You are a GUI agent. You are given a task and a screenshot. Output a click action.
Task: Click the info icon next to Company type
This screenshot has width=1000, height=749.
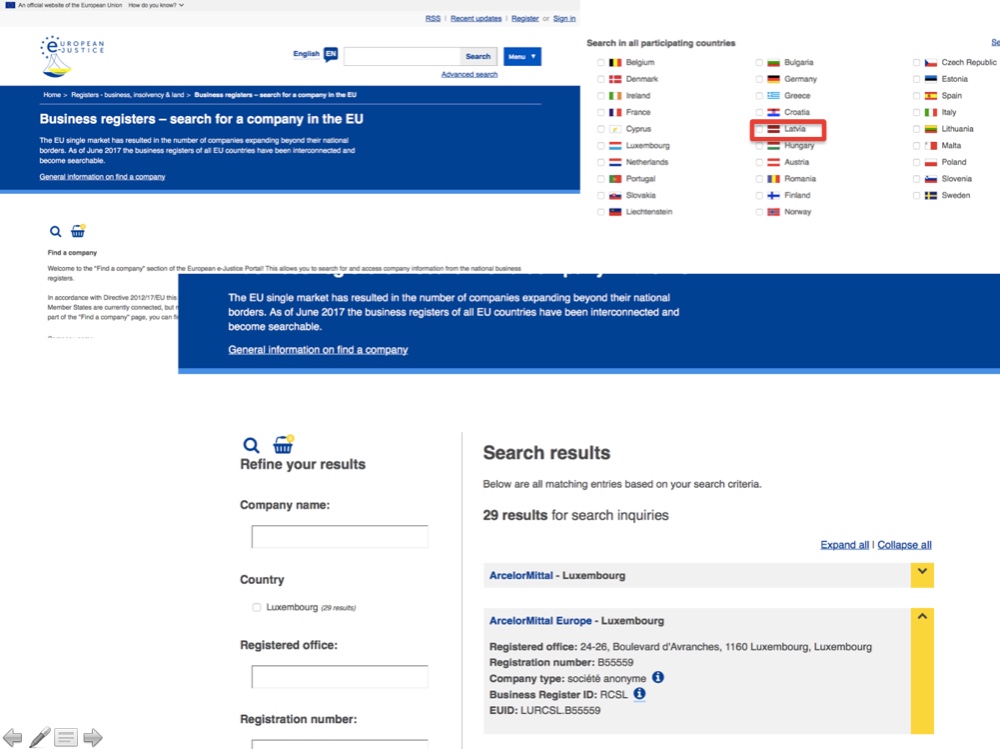pyautogui.click(x=658, y=678)
